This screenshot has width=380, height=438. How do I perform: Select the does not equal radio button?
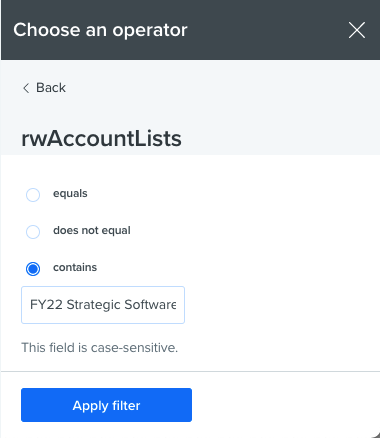[33, 232]
